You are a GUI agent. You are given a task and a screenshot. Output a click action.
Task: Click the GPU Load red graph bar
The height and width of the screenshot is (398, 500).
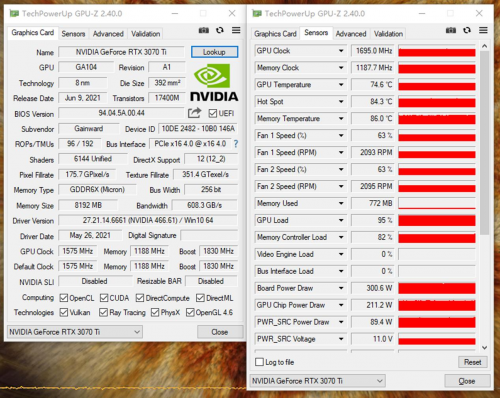click(x=437, y=220)
